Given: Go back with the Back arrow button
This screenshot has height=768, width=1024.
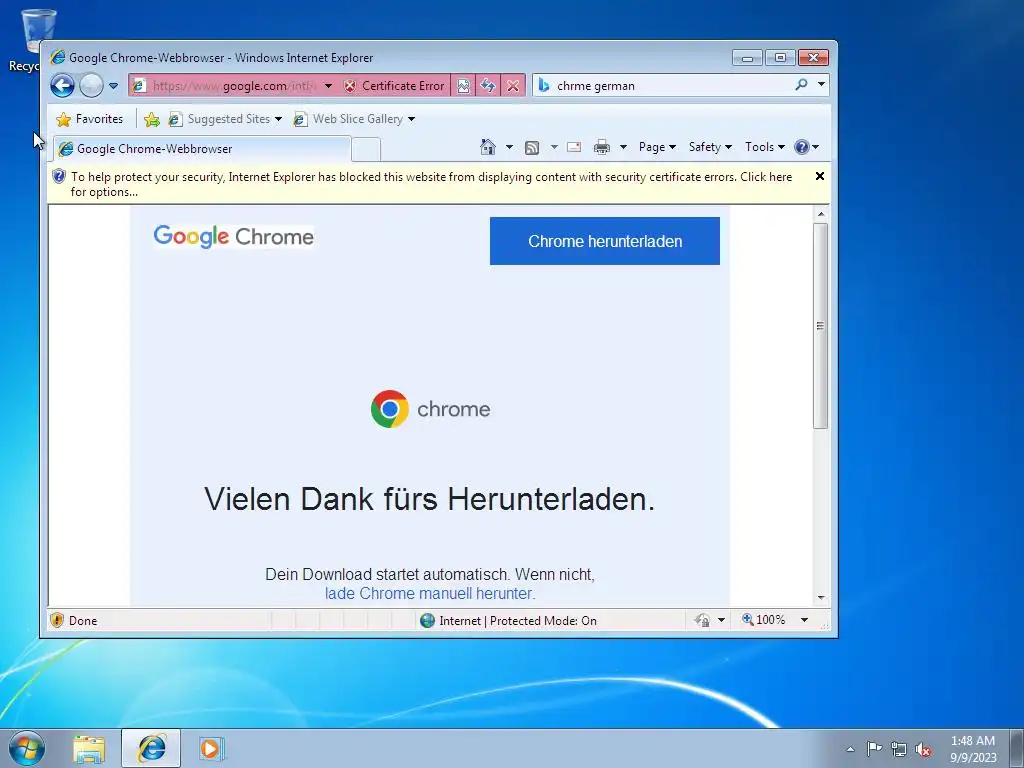Looking at the screenshot, I should [x=63, y=86].
